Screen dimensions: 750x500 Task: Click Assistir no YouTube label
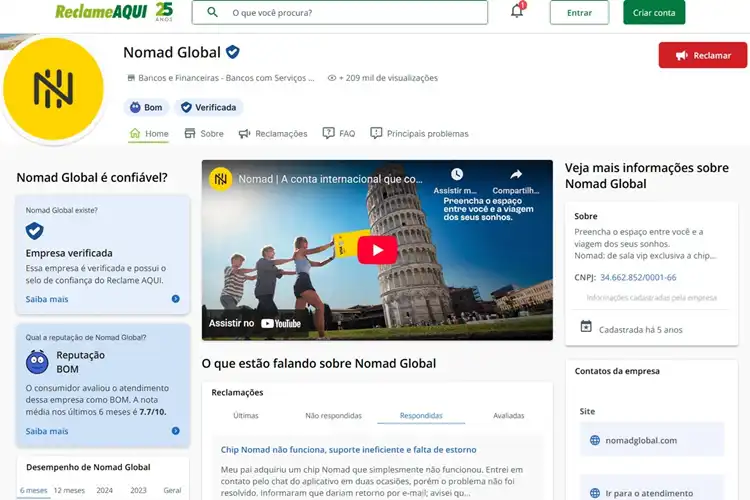point(254,323)
